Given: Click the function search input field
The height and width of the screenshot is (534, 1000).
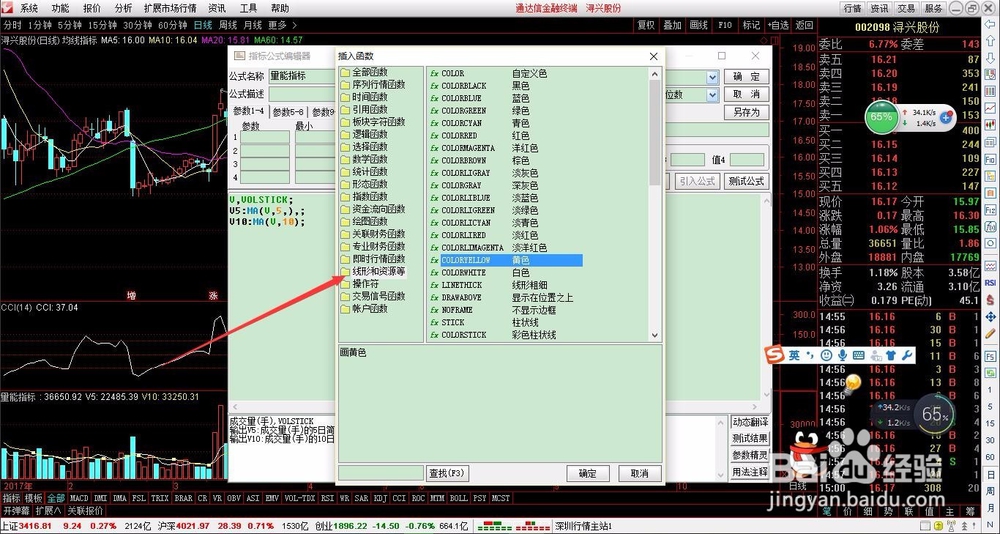Looking at the screenshot, I should click(x=381, y=473).
